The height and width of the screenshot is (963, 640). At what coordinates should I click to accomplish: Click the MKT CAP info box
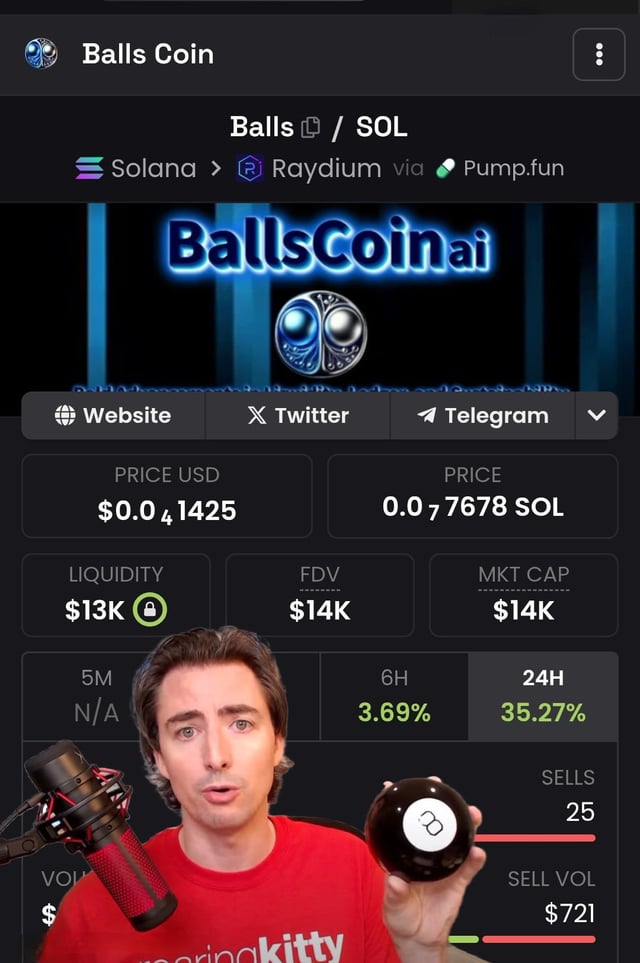coord(524,595)
